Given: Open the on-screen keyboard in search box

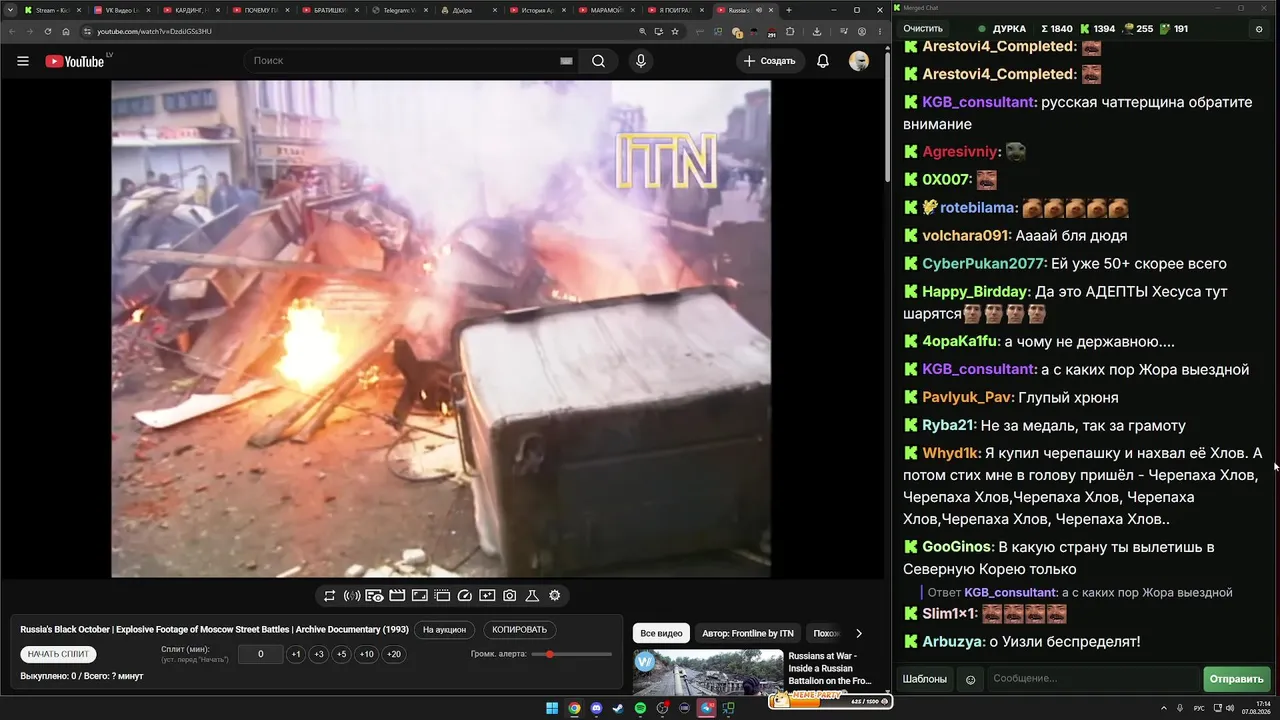Looking at the screenshot, I should click(566, 61).
